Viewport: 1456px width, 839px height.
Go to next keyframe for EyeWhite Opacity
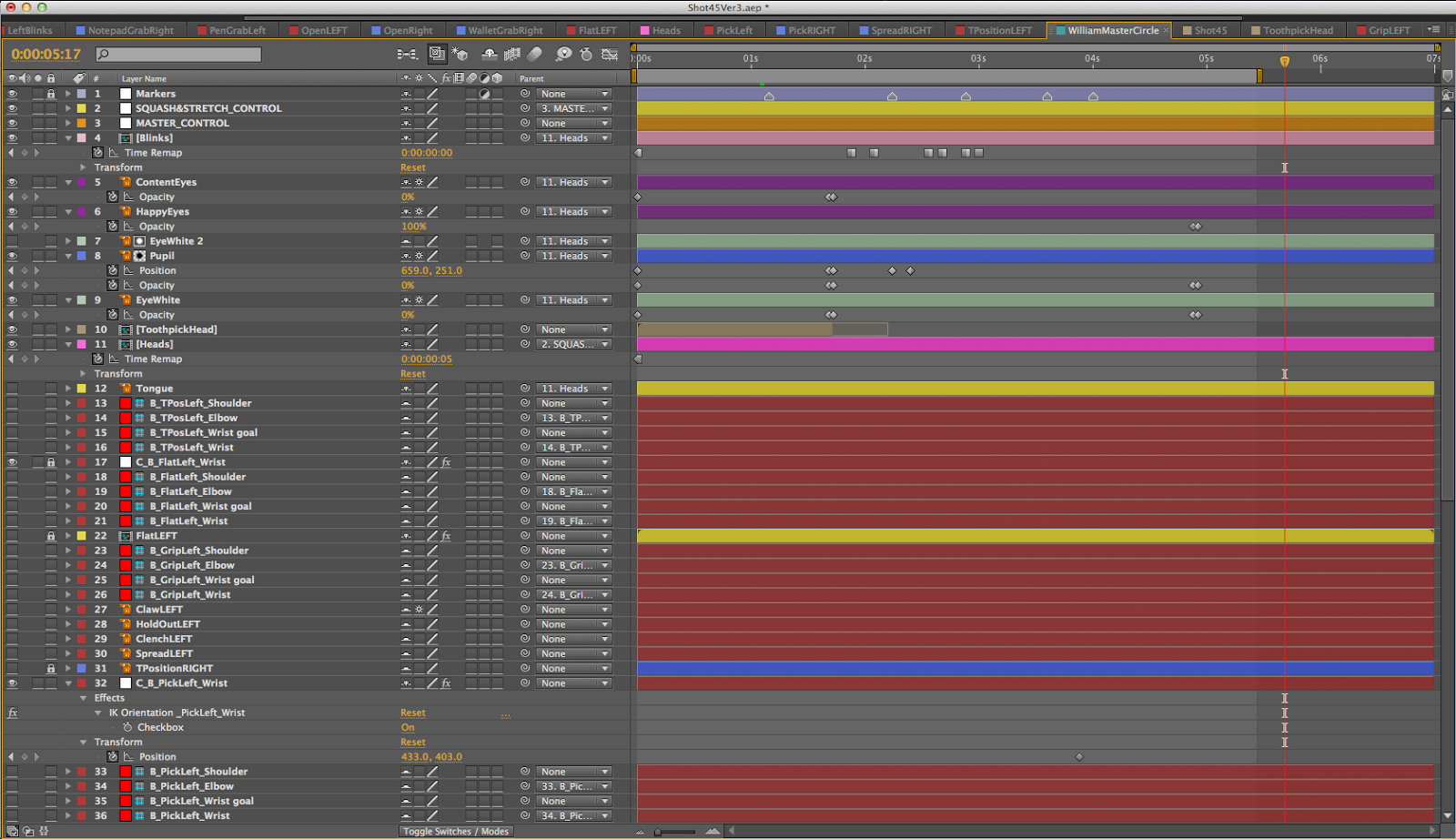(x=36, y=315)
